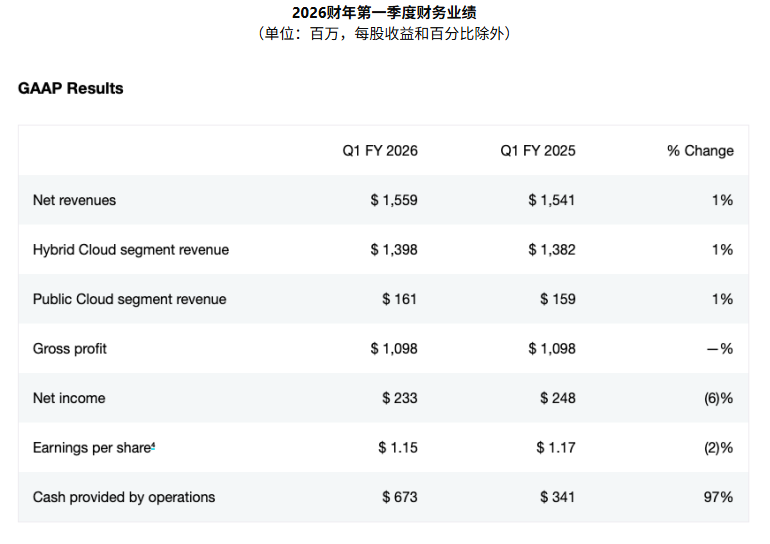Select the $ 161 Public Cloud value
770x544 pixels.
point(399,299)
